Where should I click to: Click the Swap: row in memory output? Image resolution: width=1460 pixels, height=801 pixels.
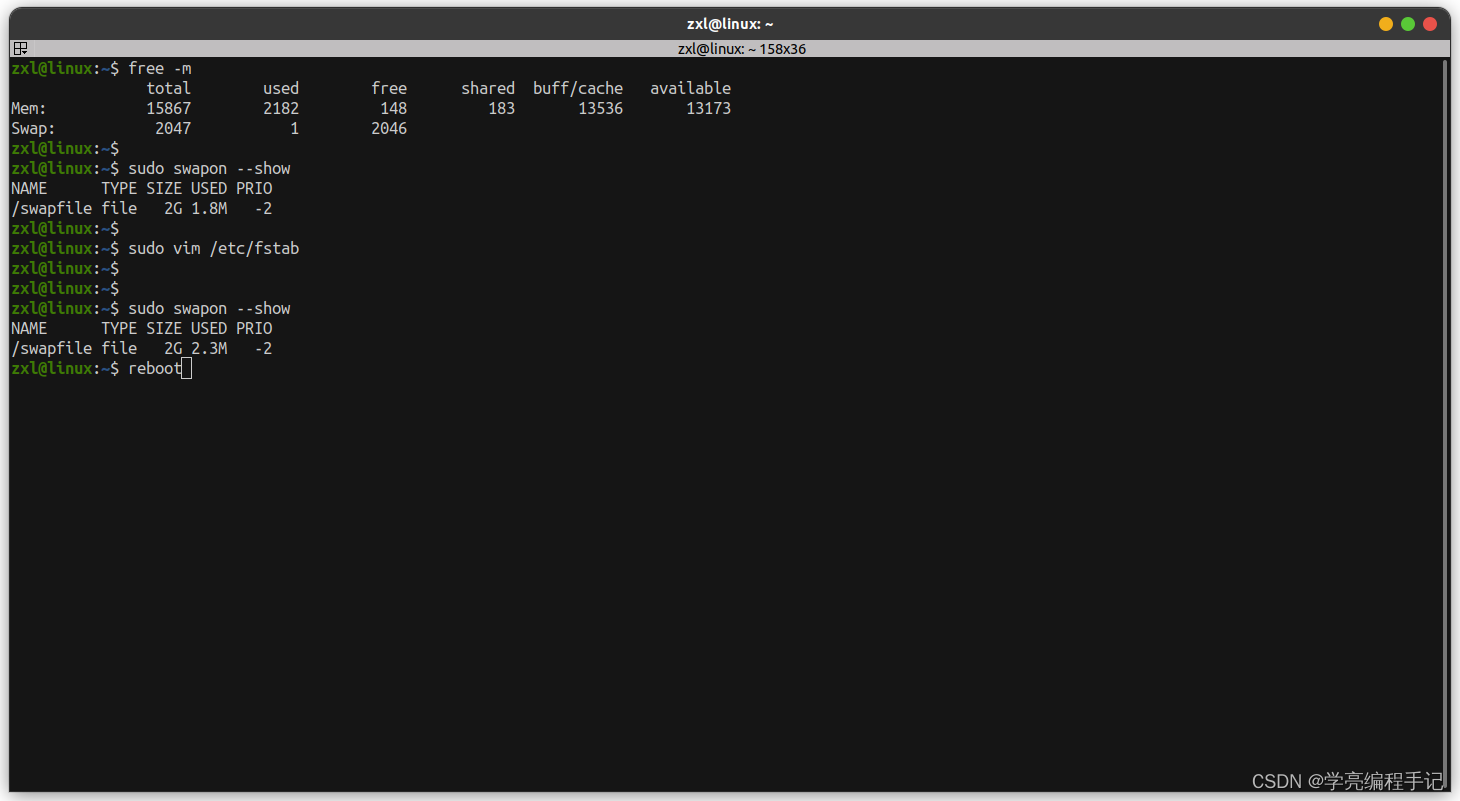tap(31, 128)
